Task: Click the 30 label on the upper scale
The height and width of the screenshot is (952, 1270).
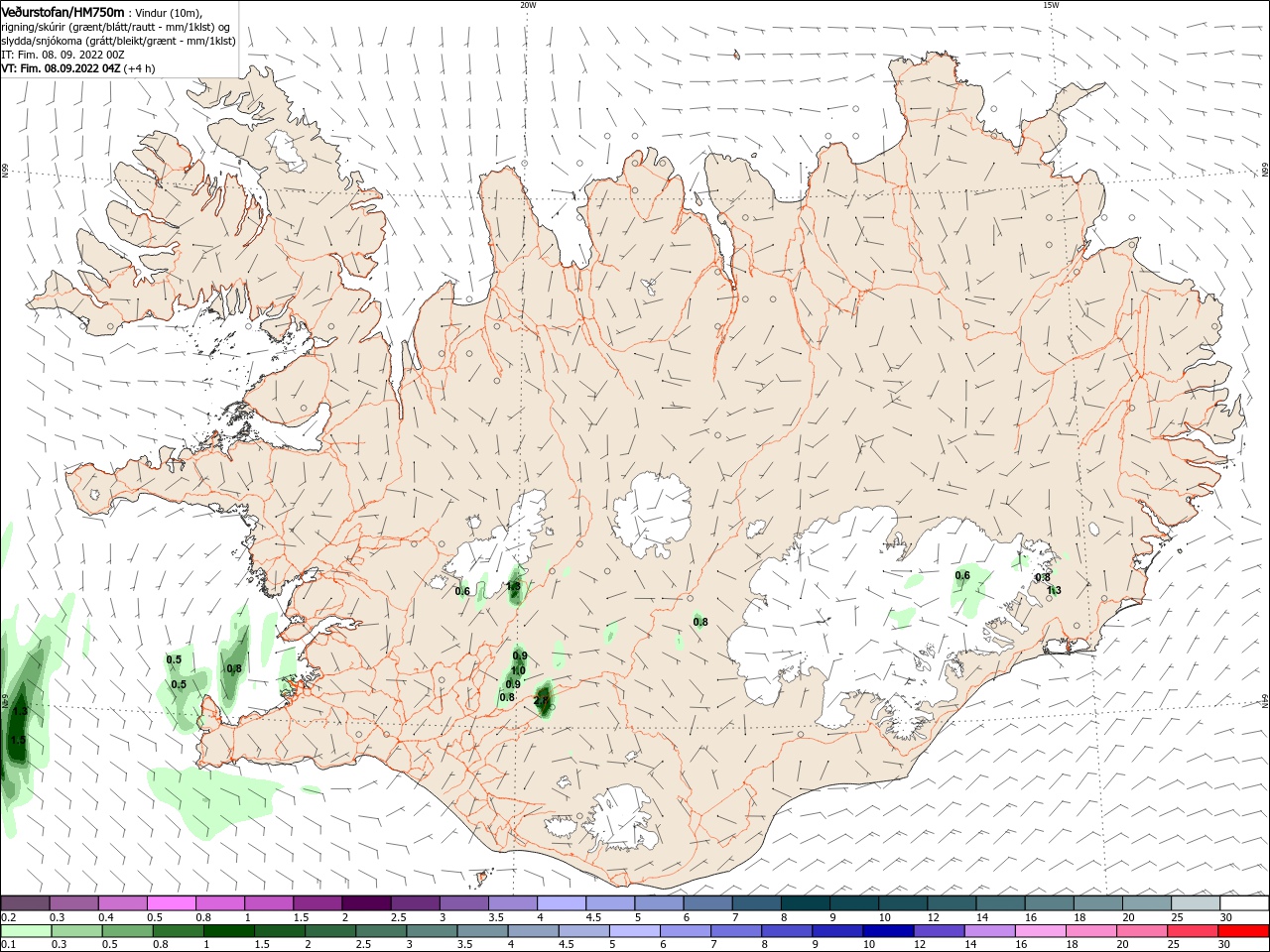Action: [1225, 917]
